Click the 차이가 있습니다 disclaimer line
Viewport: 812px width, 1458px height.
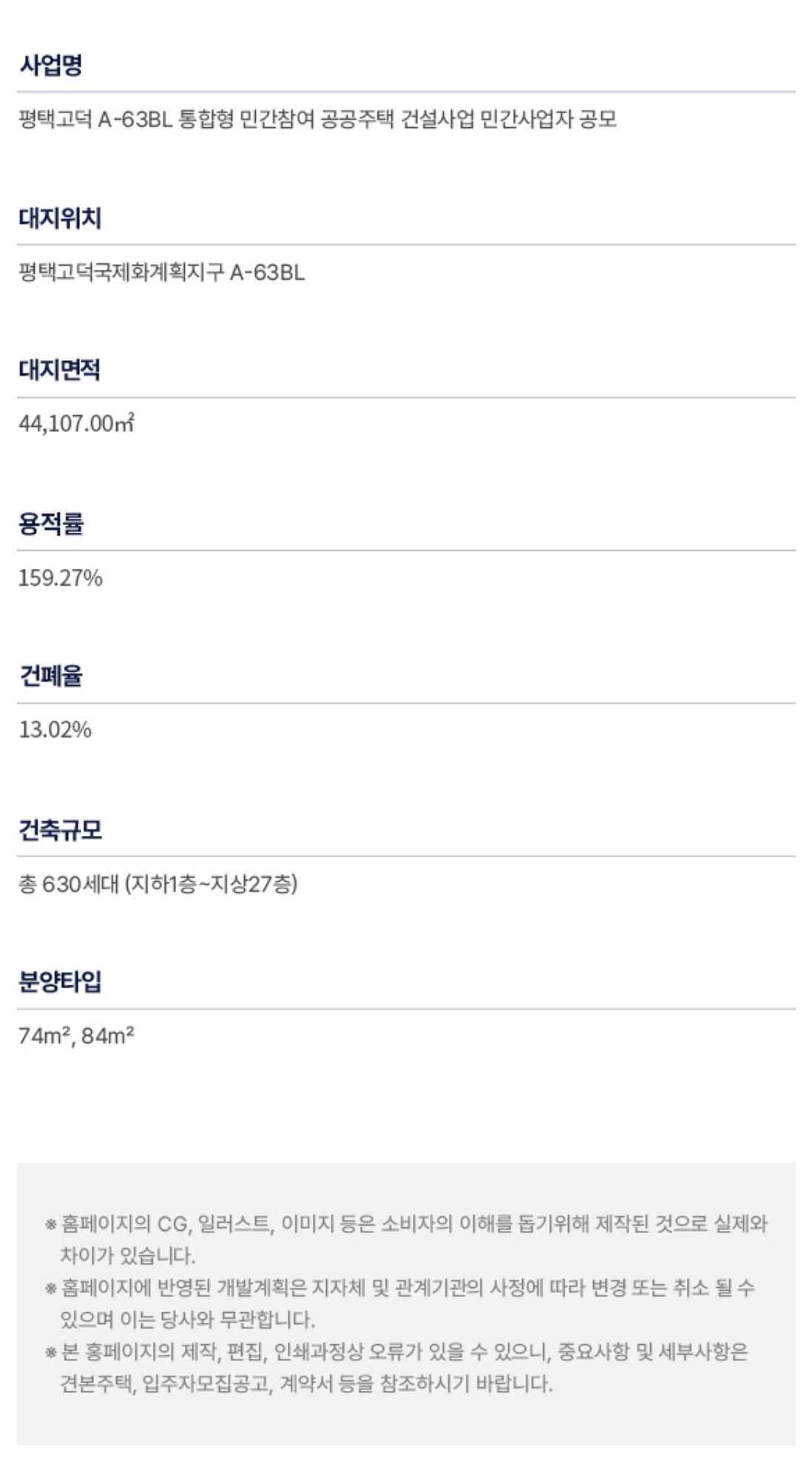click(x=127, y=1256)
